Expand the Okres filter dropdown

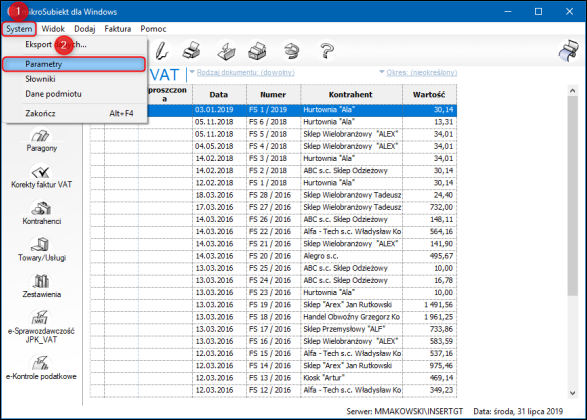point(418,72)
